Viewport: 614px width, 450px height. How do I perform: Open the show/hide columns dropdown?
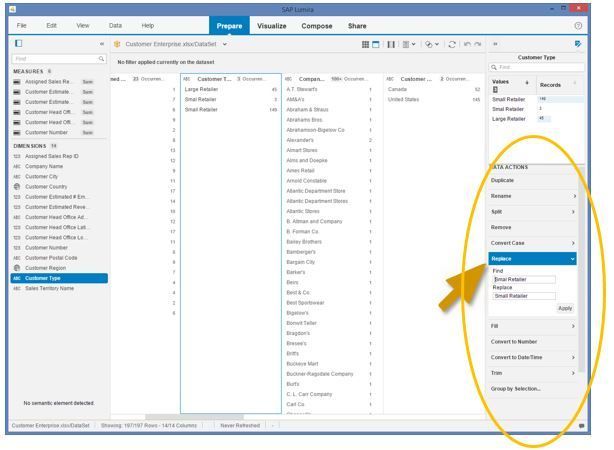(409, 44)
